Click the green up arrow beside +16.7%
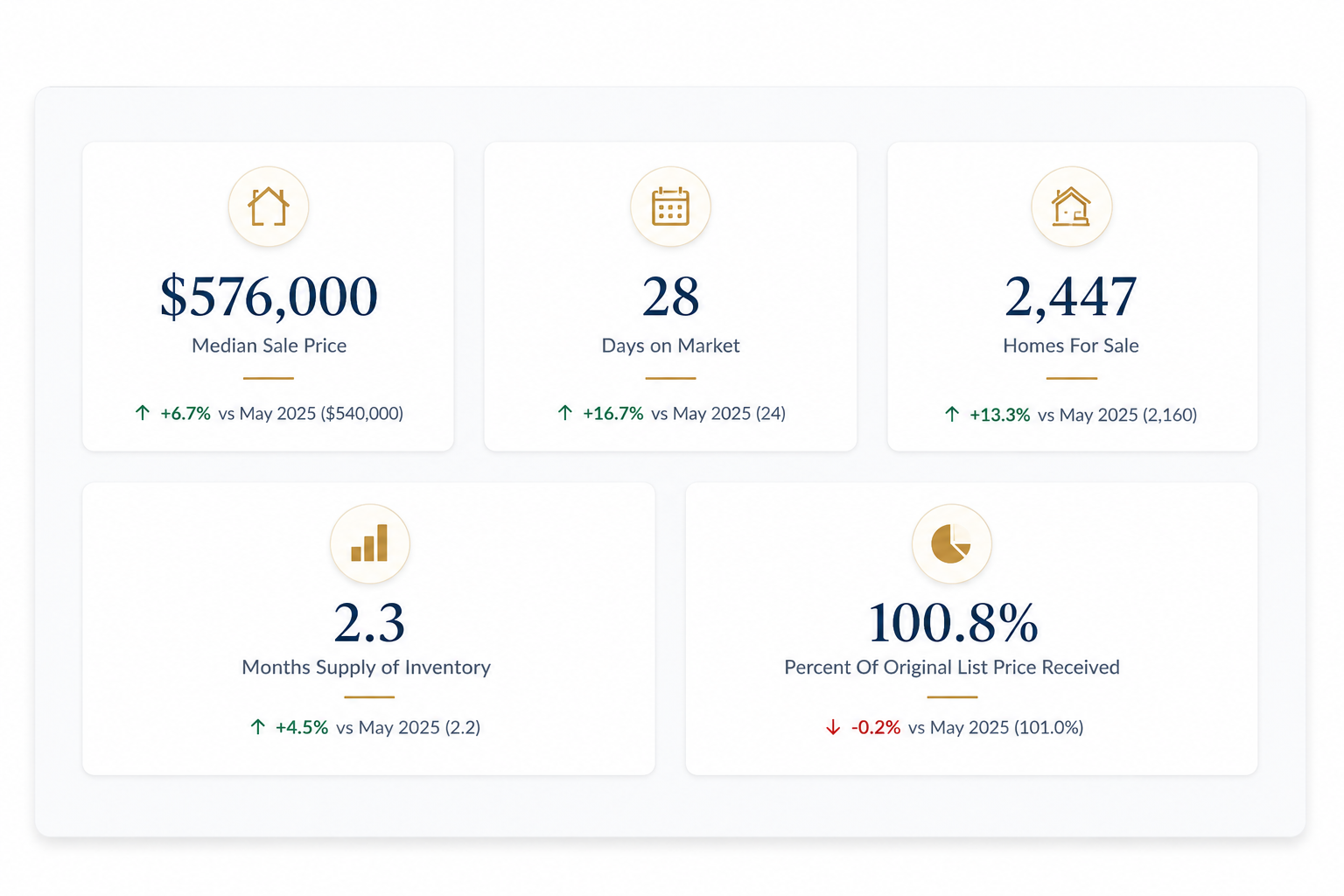This screenshot has height=896, width=1344. [565, 412]
